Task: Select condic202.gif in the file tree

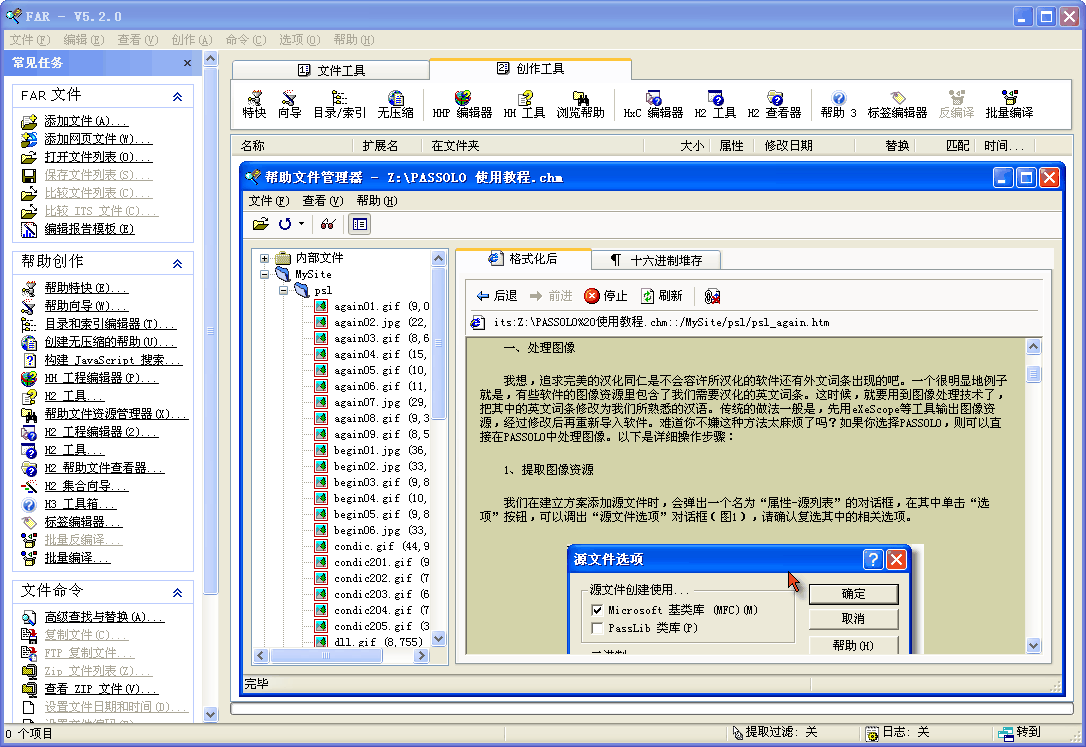Action: [x=373, y=578]
